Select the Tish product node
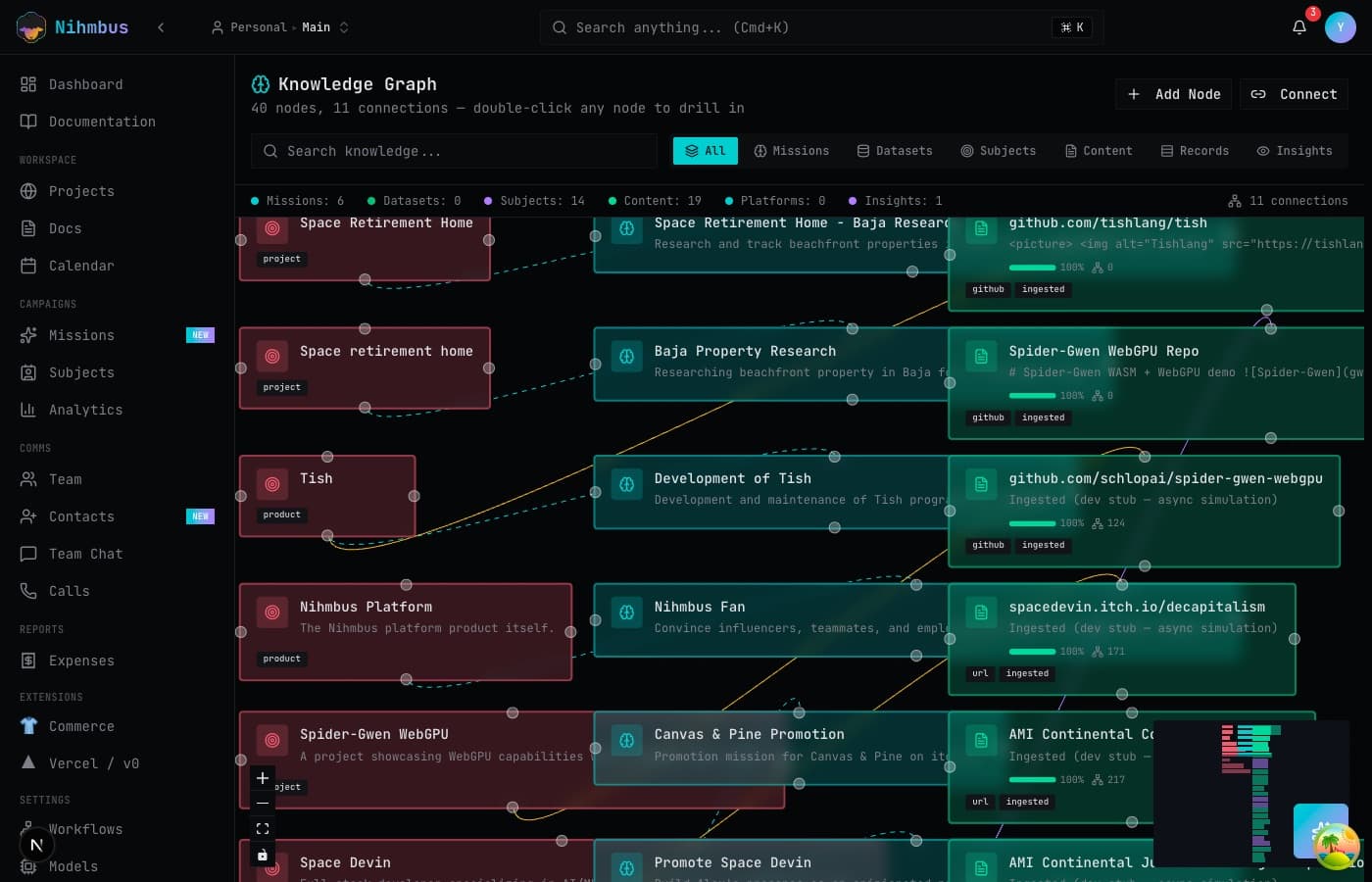Screen dimensions: 1372x882 (x=327, y=496)
